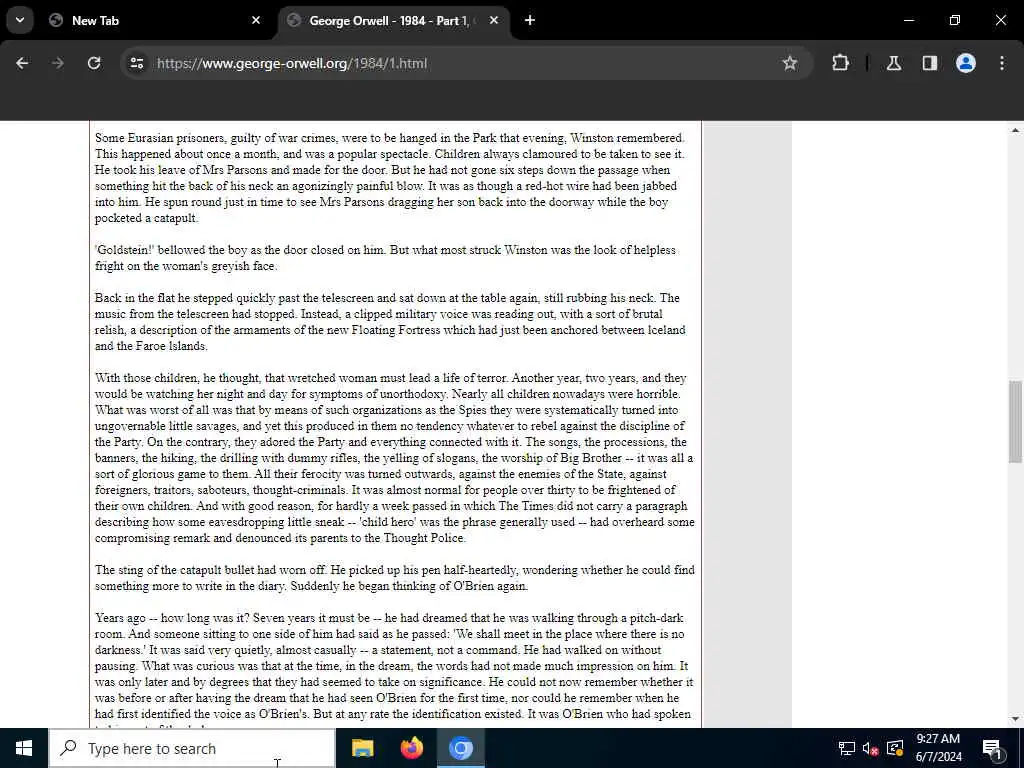The image size is (1024, 768).
Task: Open the Windows Start menu
Action: pos(24,748)
